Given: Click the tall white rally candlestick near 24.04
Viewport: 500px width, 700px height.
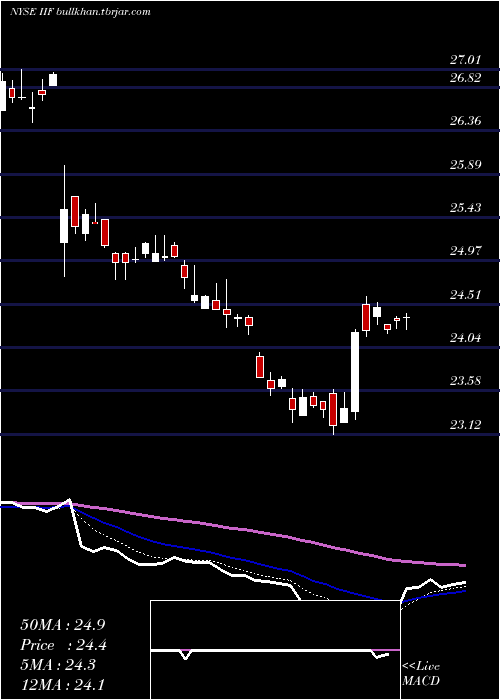Looking at the screenshot, I should click(355, 372).
